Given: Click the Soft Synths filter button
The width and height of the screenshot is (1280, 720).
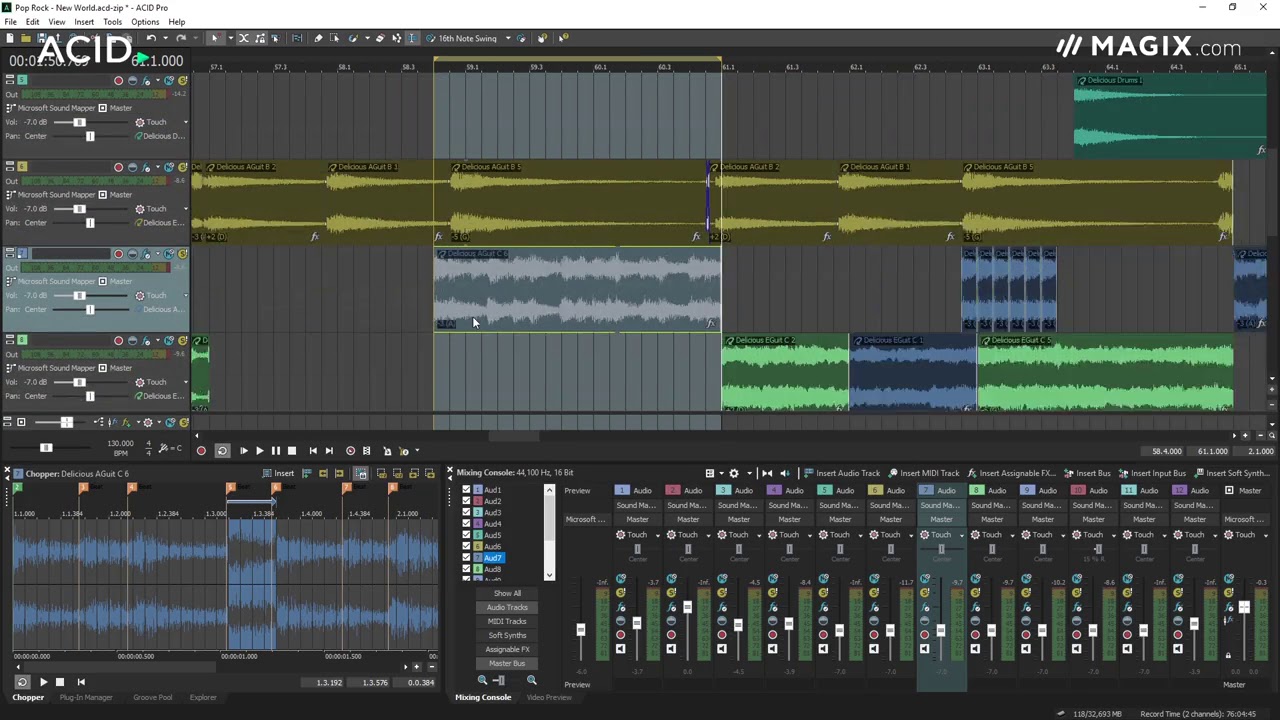Looking at the screenshot, I should (507, 635).
